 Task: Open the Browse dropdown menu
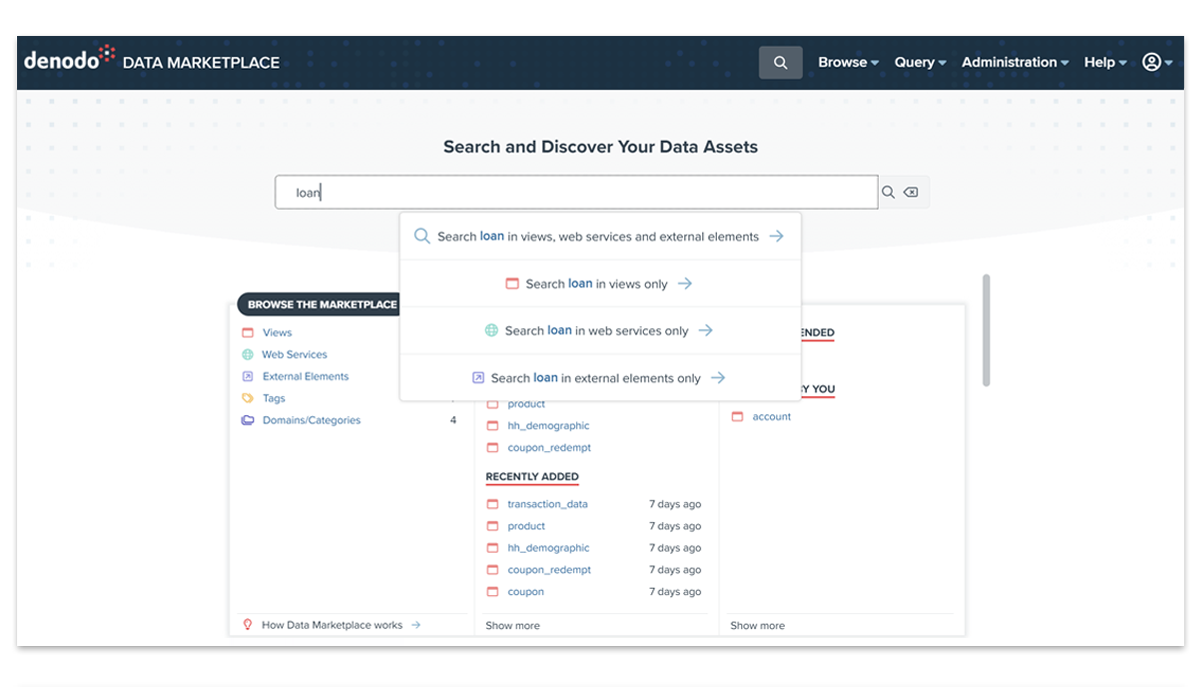pyautogui.click(x=846, y=62)
